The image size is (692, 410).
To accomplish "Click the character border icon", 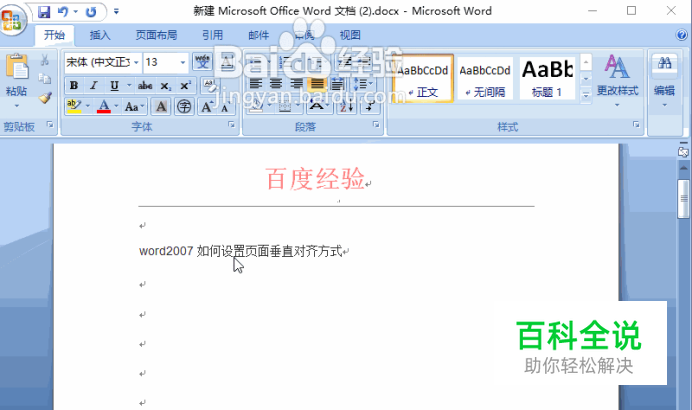I will tap(227, 62).
